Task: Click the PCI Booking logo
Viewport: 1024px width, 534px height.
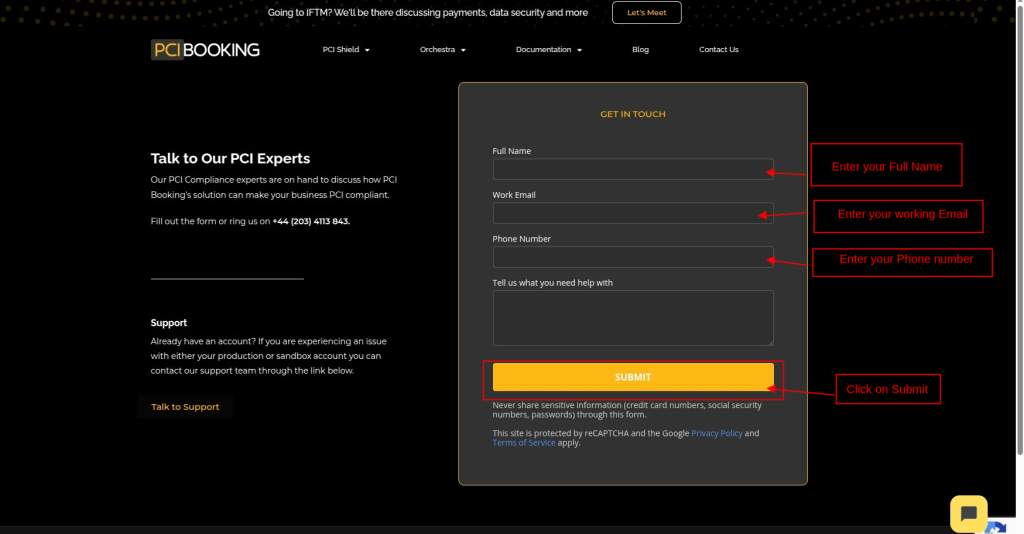Action: [206, 50]
